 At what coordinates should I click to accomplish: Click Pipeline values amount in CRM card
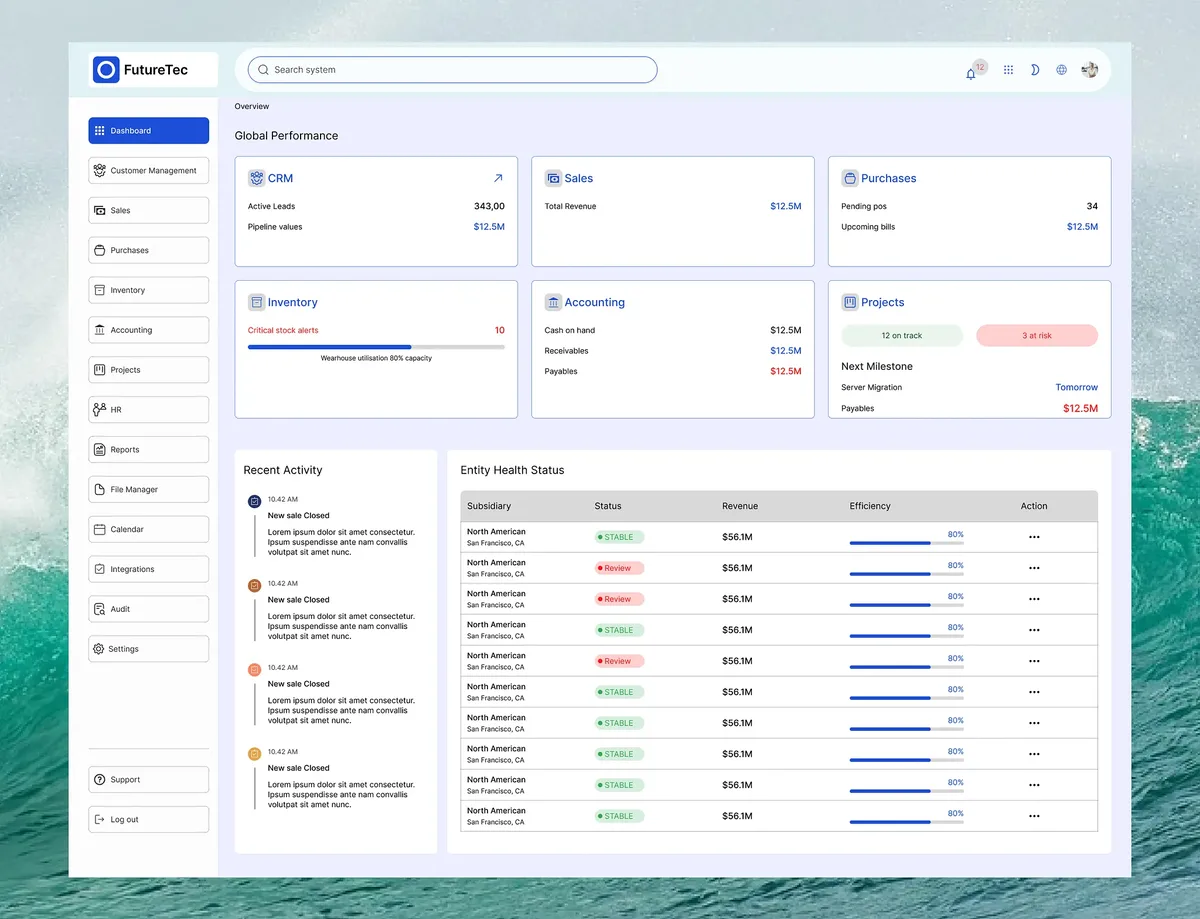click(x=489, y=227)
